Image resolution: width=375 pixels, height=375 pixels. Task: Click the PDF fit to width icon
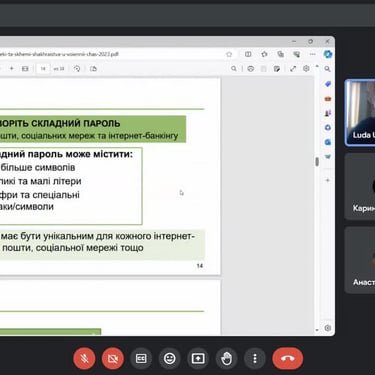[x=25, y=69]
